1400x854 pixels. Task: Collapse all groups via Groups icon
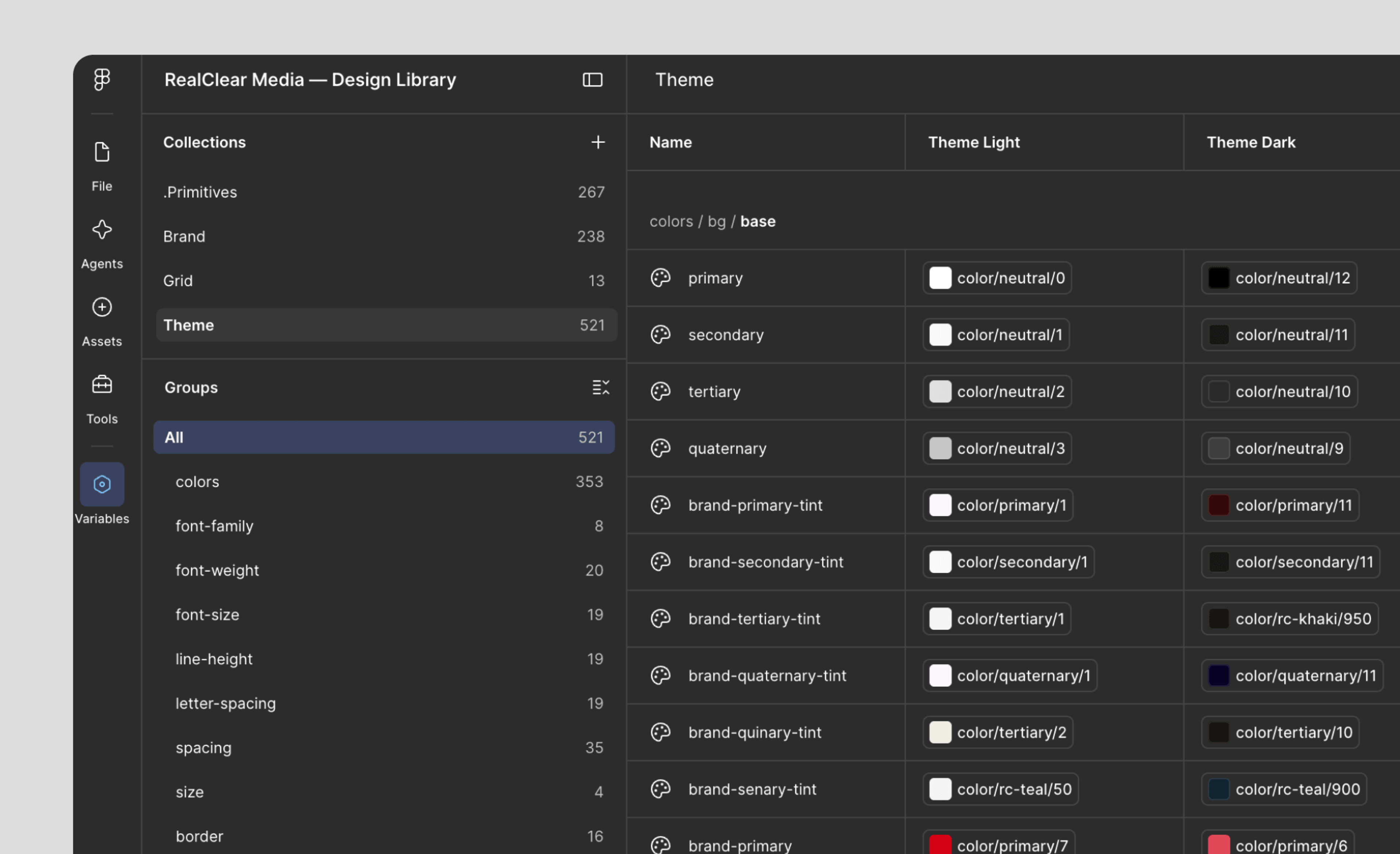click(600, 387)
